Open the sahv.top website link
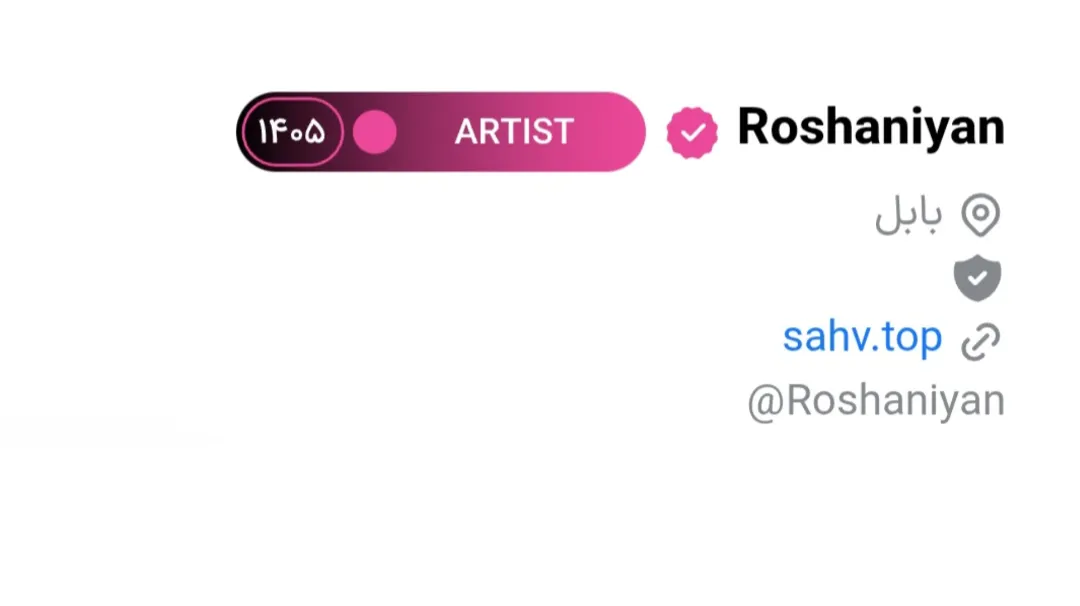The image size is (1080, 606). pos(862,338)
